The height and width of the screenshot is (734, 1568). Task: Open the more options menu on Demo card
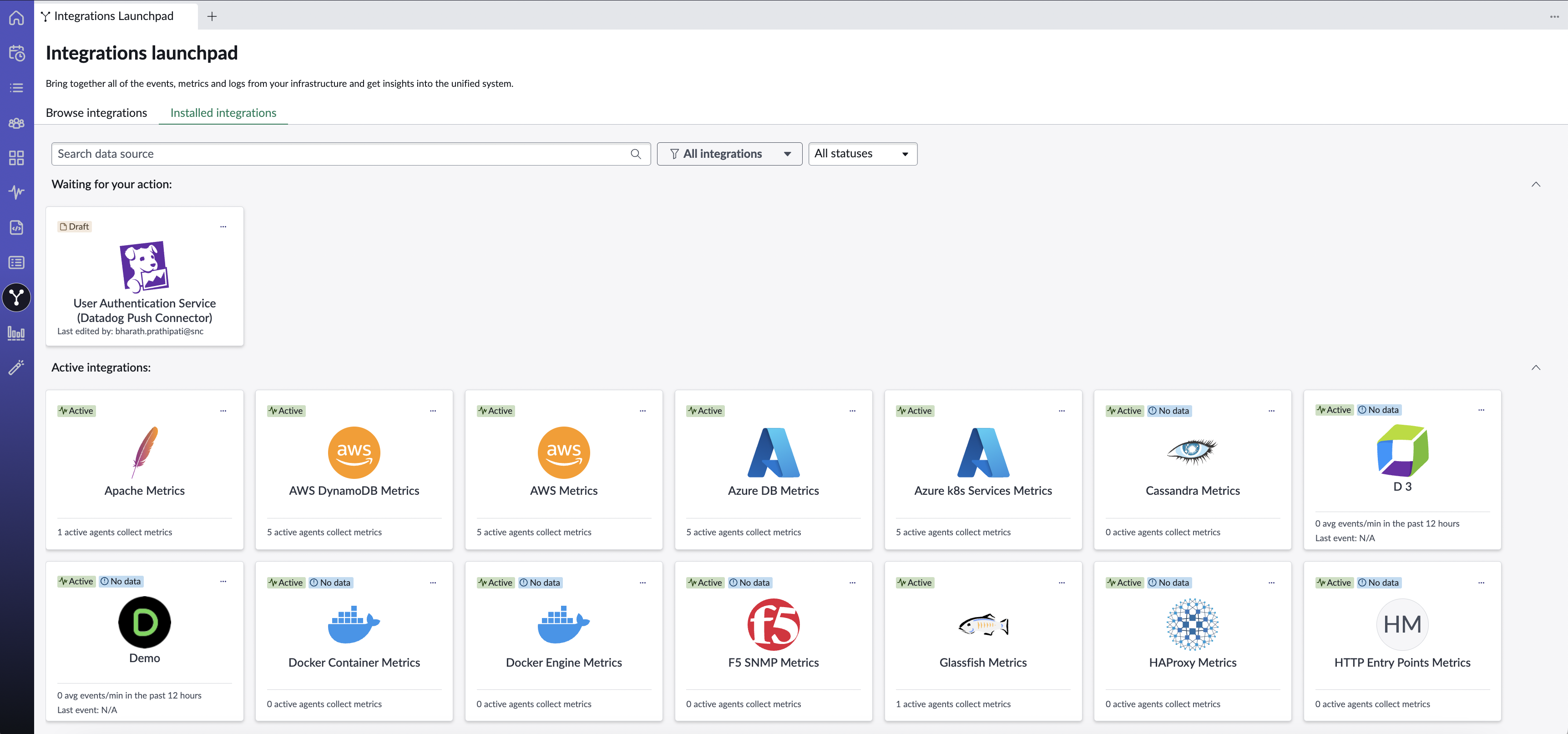[x=223, y=582]
